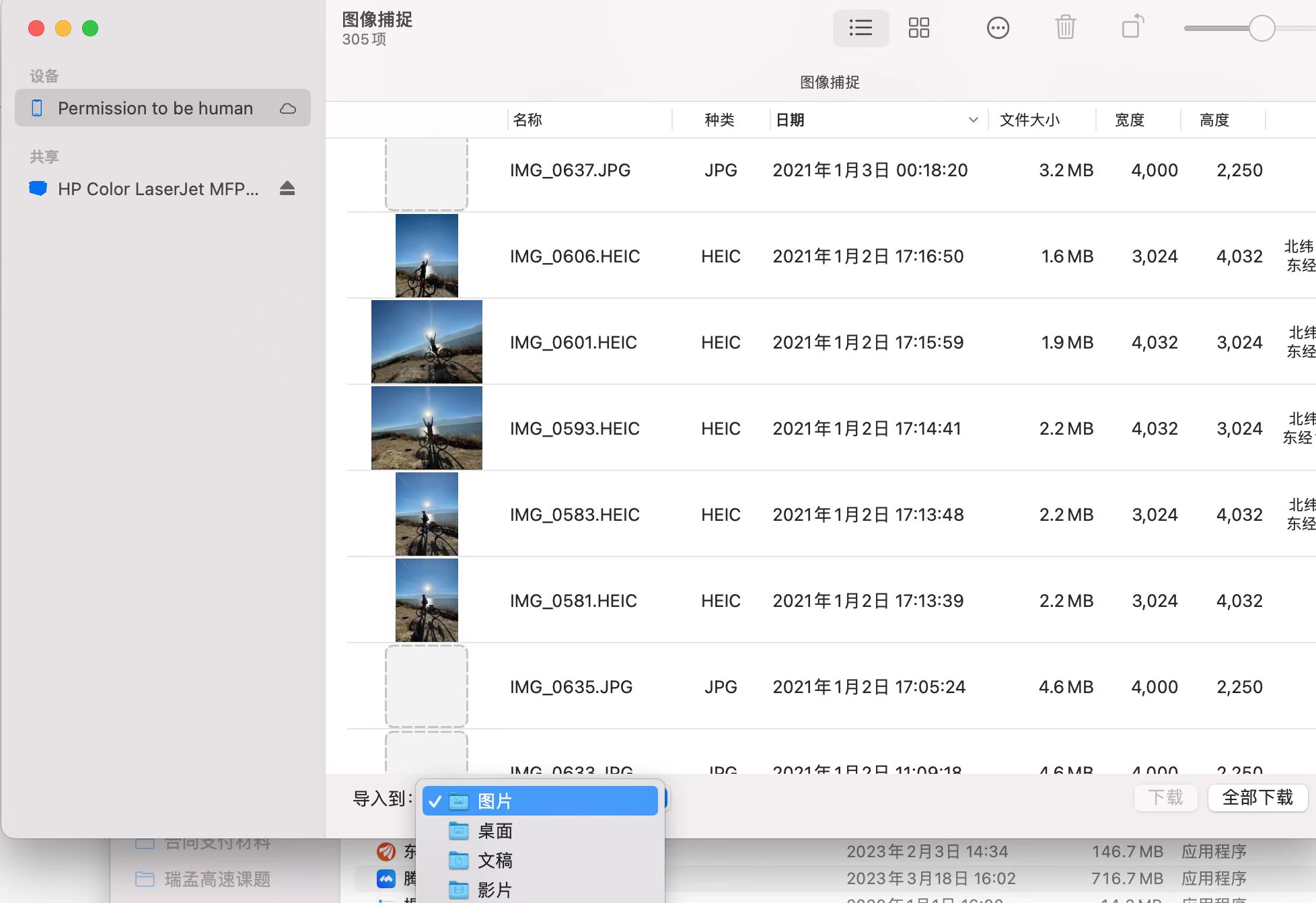Viewport: 1316px width, 903px height.
Task: Open the more actions ellipsis icon
Action: [x=998, y=28]
